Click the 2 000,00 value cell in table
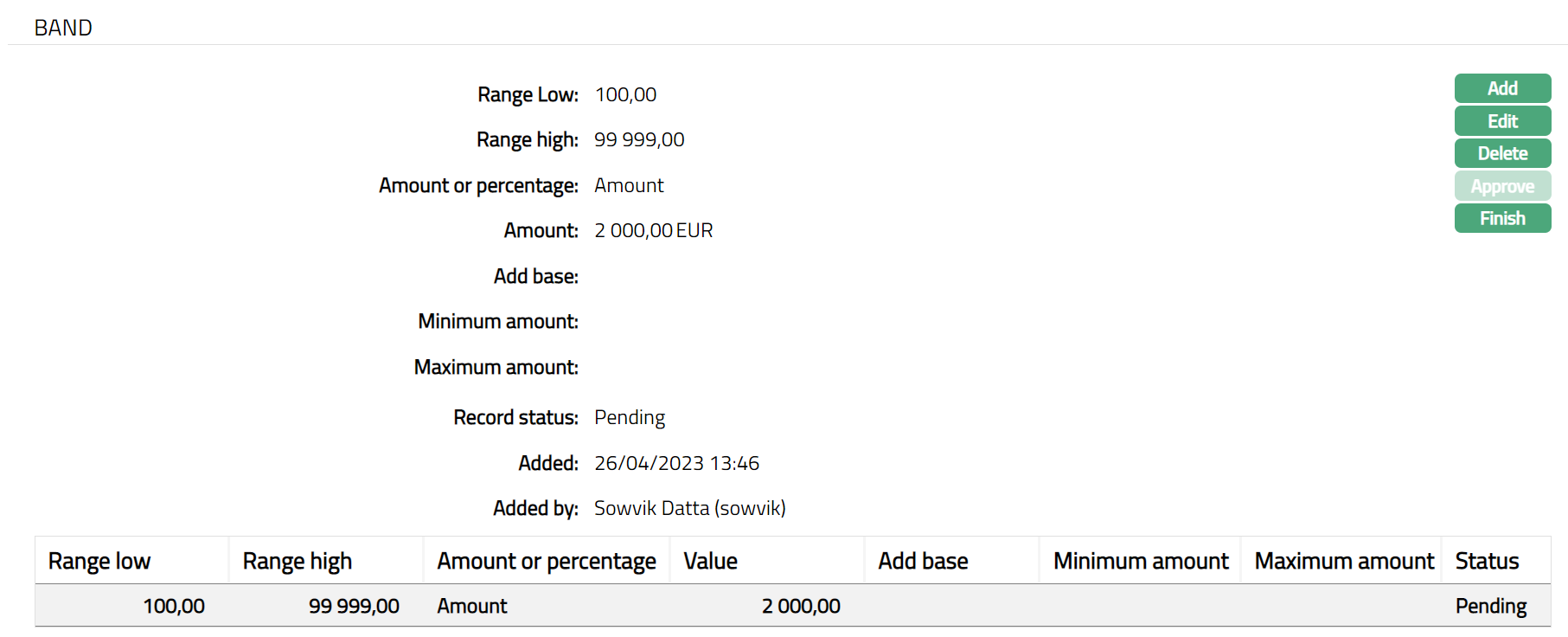Screen dimensions: 1568x637 [x=800, y=606]
